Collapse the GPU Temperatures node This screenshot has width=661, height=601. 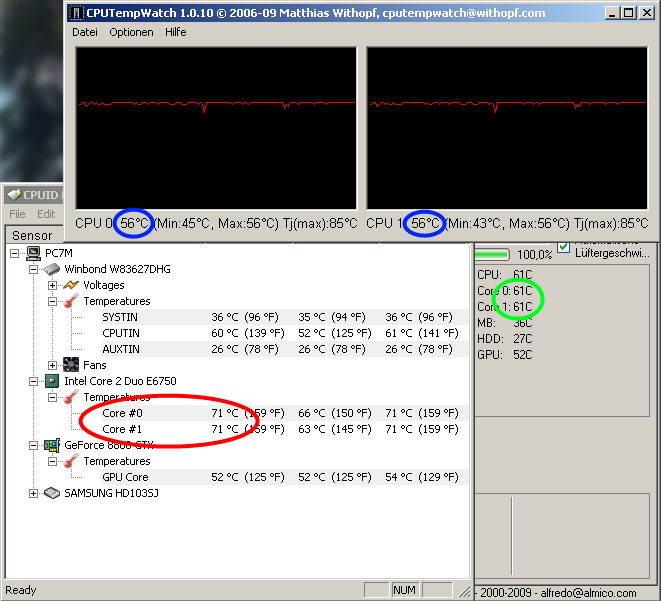tap(52, 461)
